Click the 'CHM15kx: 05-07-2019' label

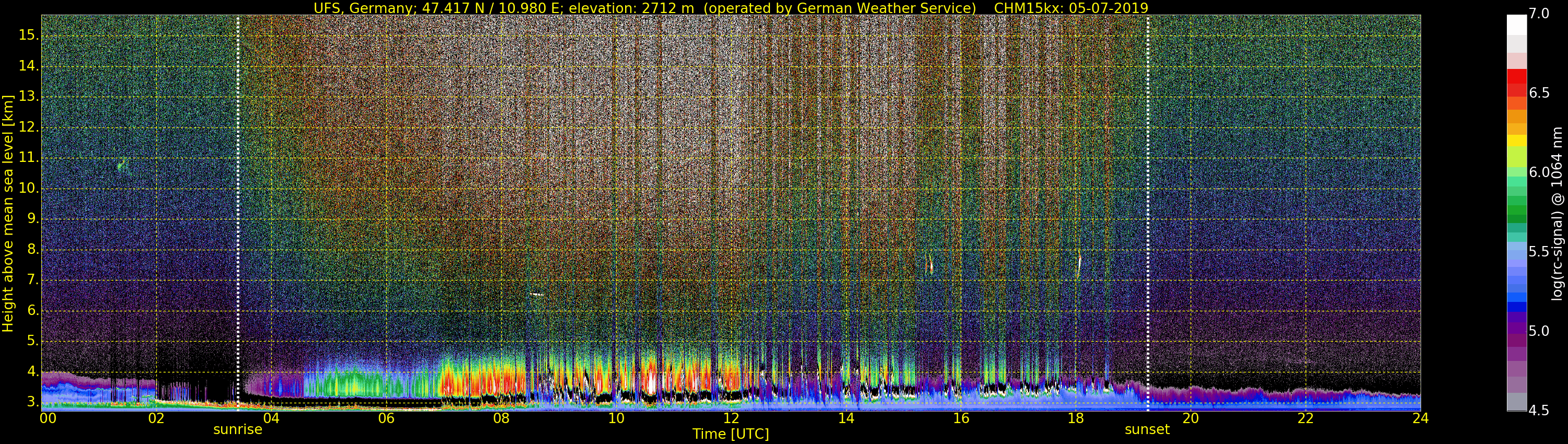pos(1071,8)
